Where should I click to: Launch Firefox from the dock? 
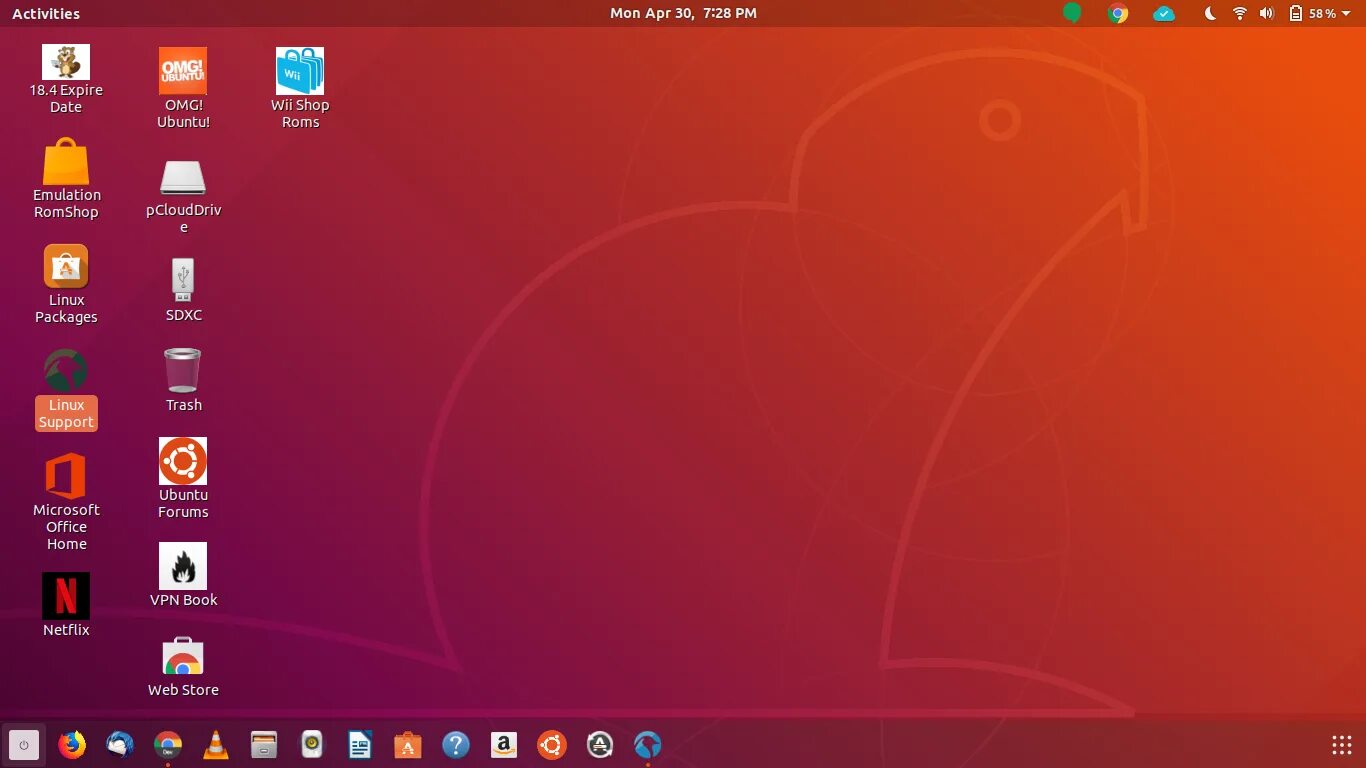(72, 745)
